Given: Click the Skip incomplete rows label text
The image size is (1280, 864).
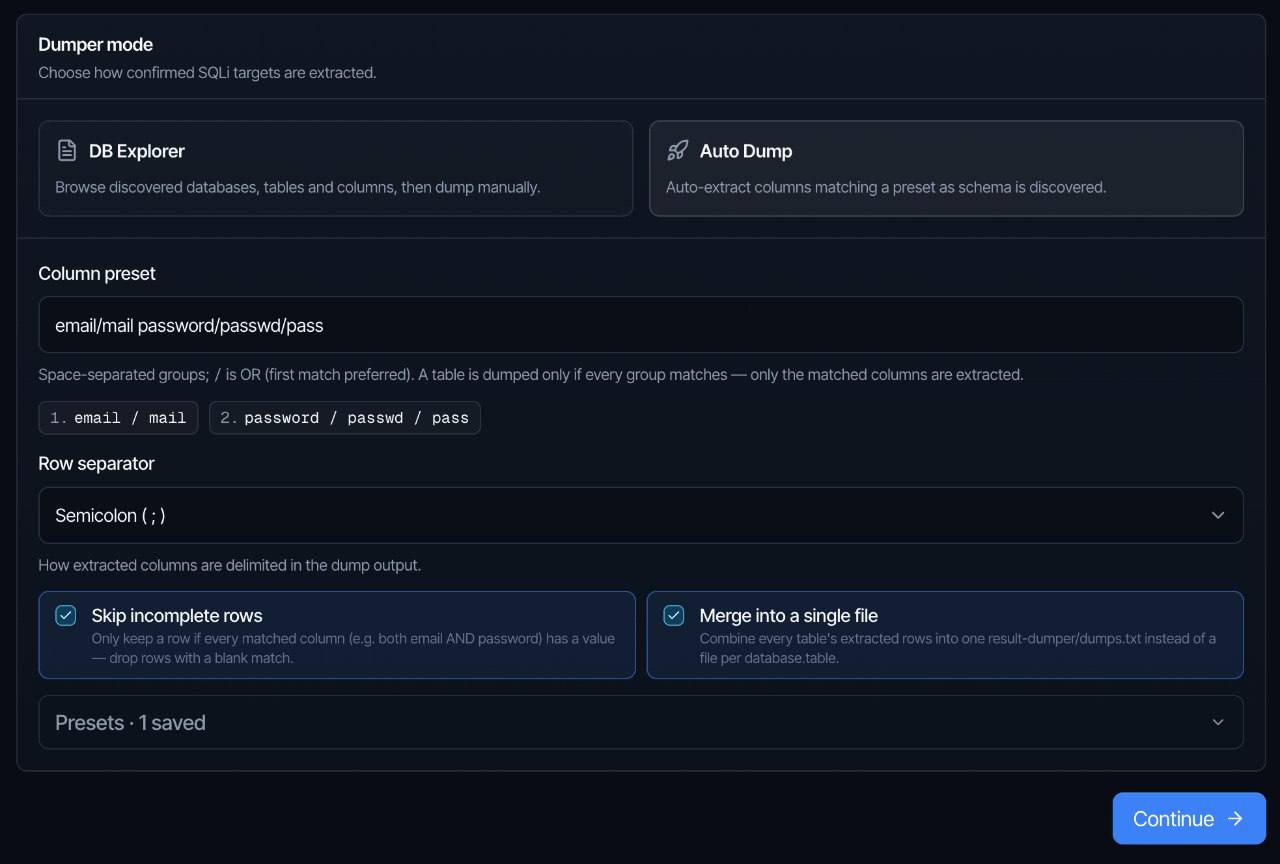Looking at the screenshot, I should [177, 616].
